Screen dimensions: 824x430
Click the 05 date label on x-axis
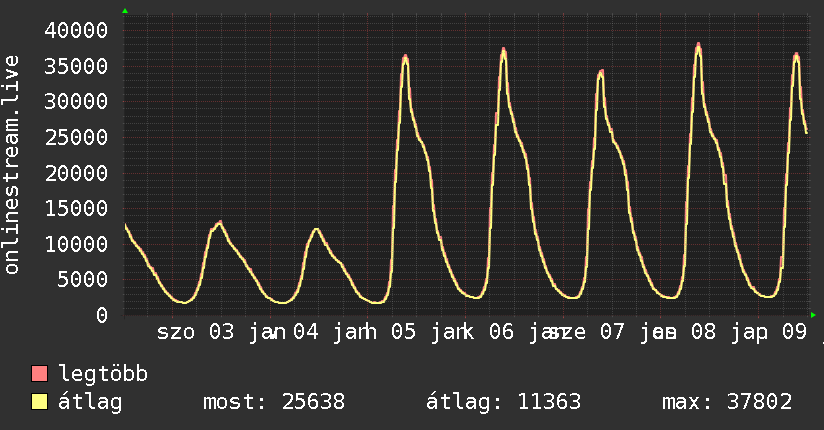coord(404,332)
